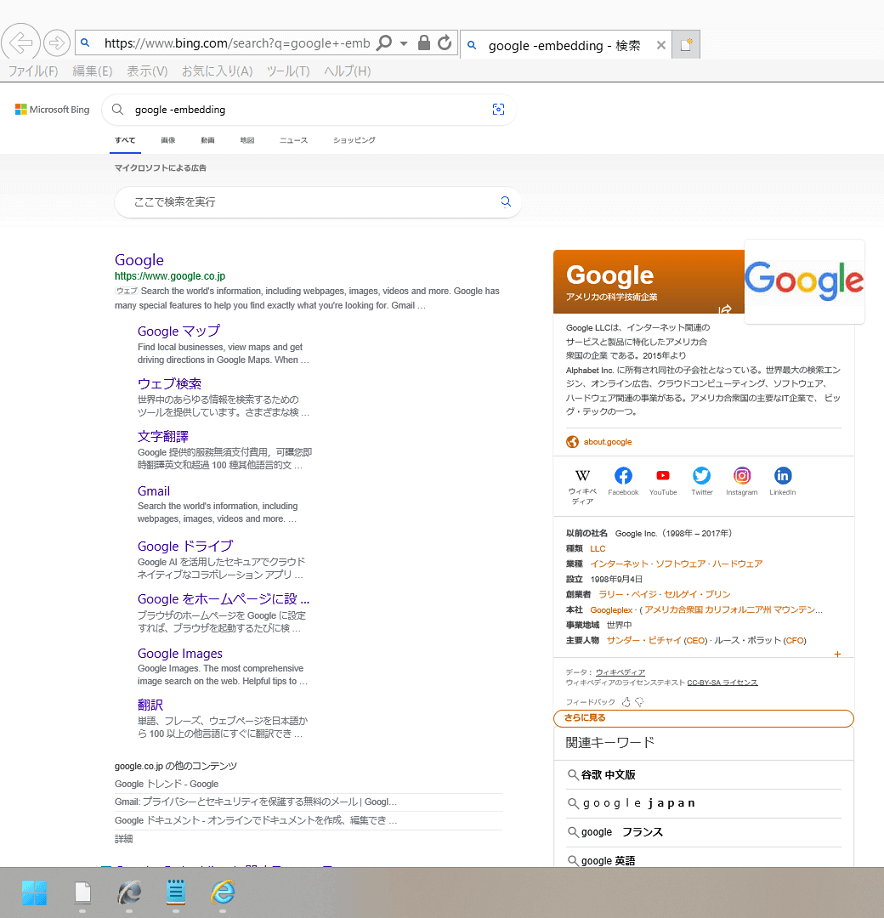Switch to the ショッピング results tab
Viewport: 884px width, 918px height.
[354, 140]
